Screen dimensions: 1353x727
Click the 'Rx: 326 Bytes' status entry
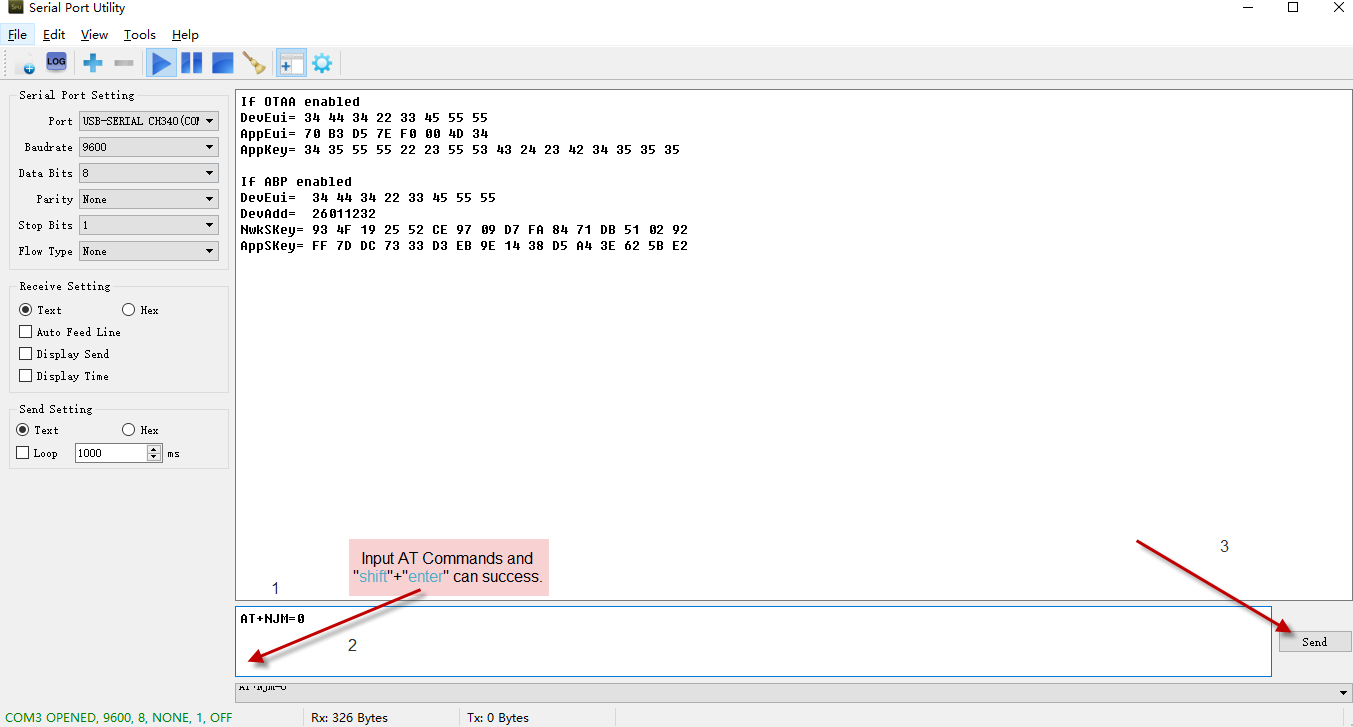350,718
